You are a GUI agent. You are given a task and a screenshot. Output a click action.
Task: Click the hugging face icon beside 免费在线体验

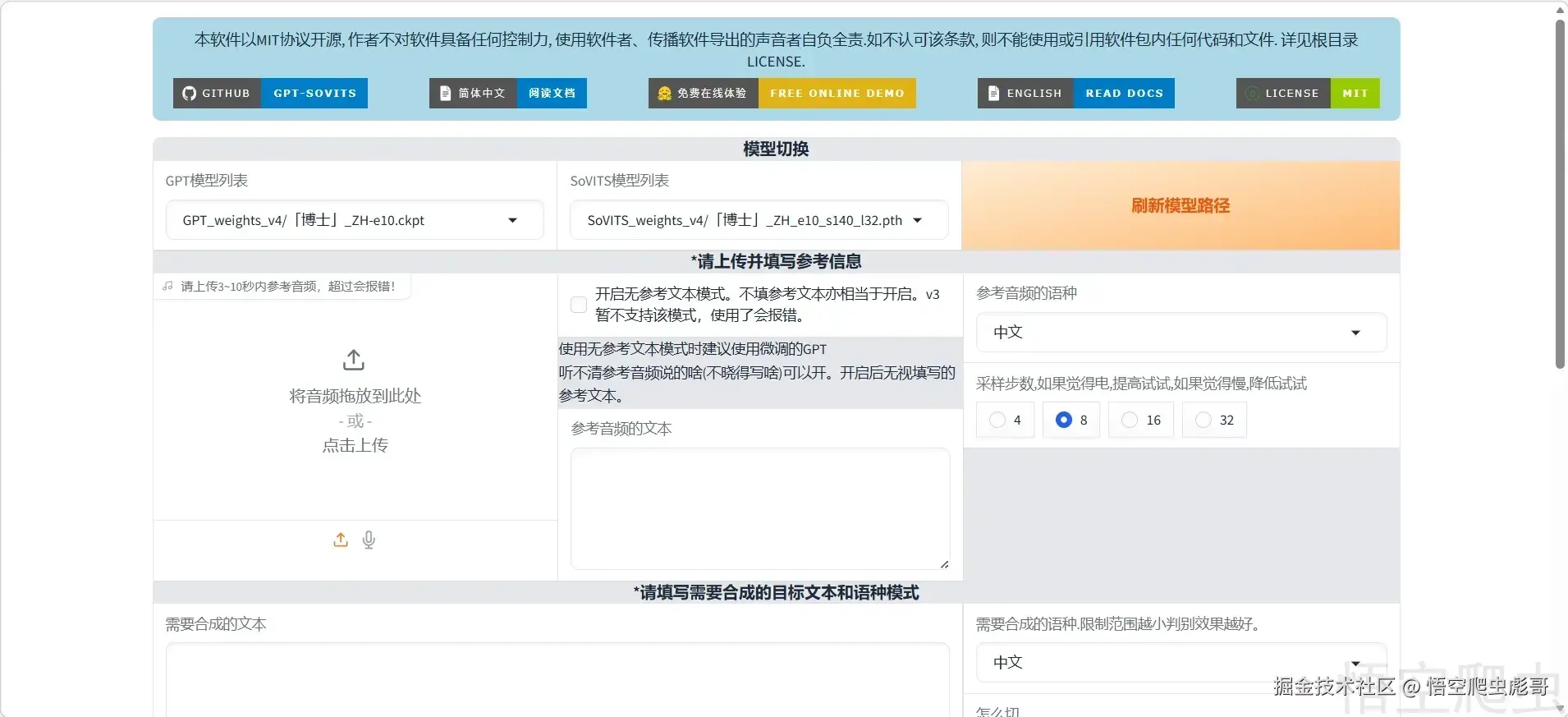(x=664, y=94)
